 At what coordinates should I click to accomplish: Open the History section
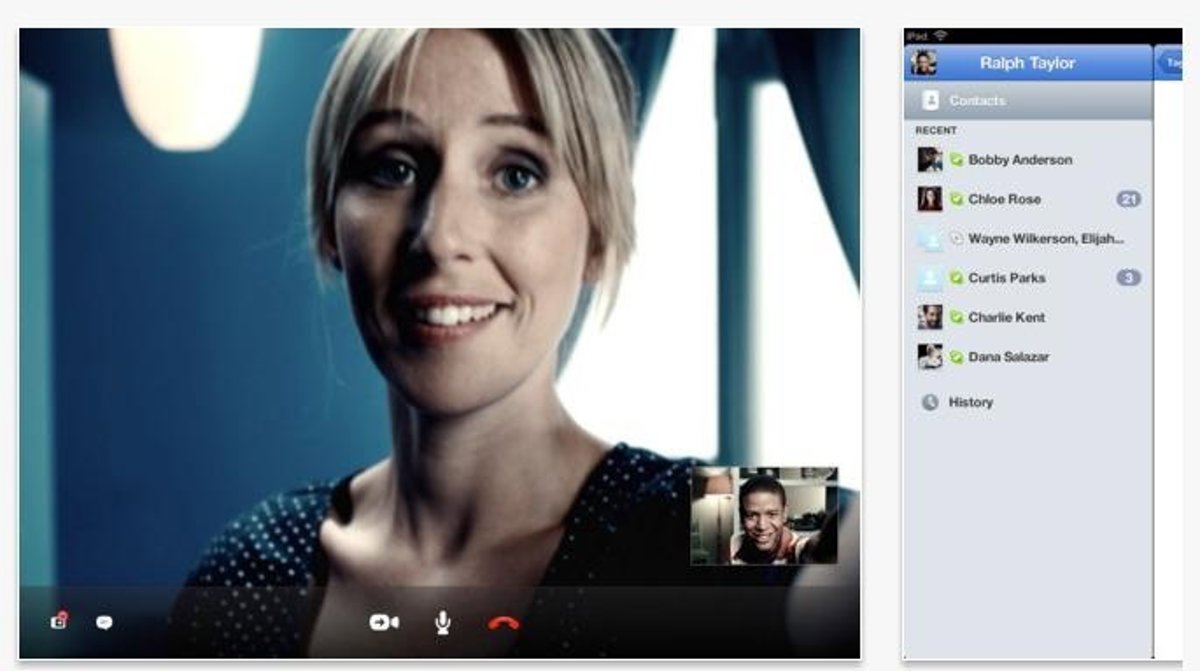point(970,402)
